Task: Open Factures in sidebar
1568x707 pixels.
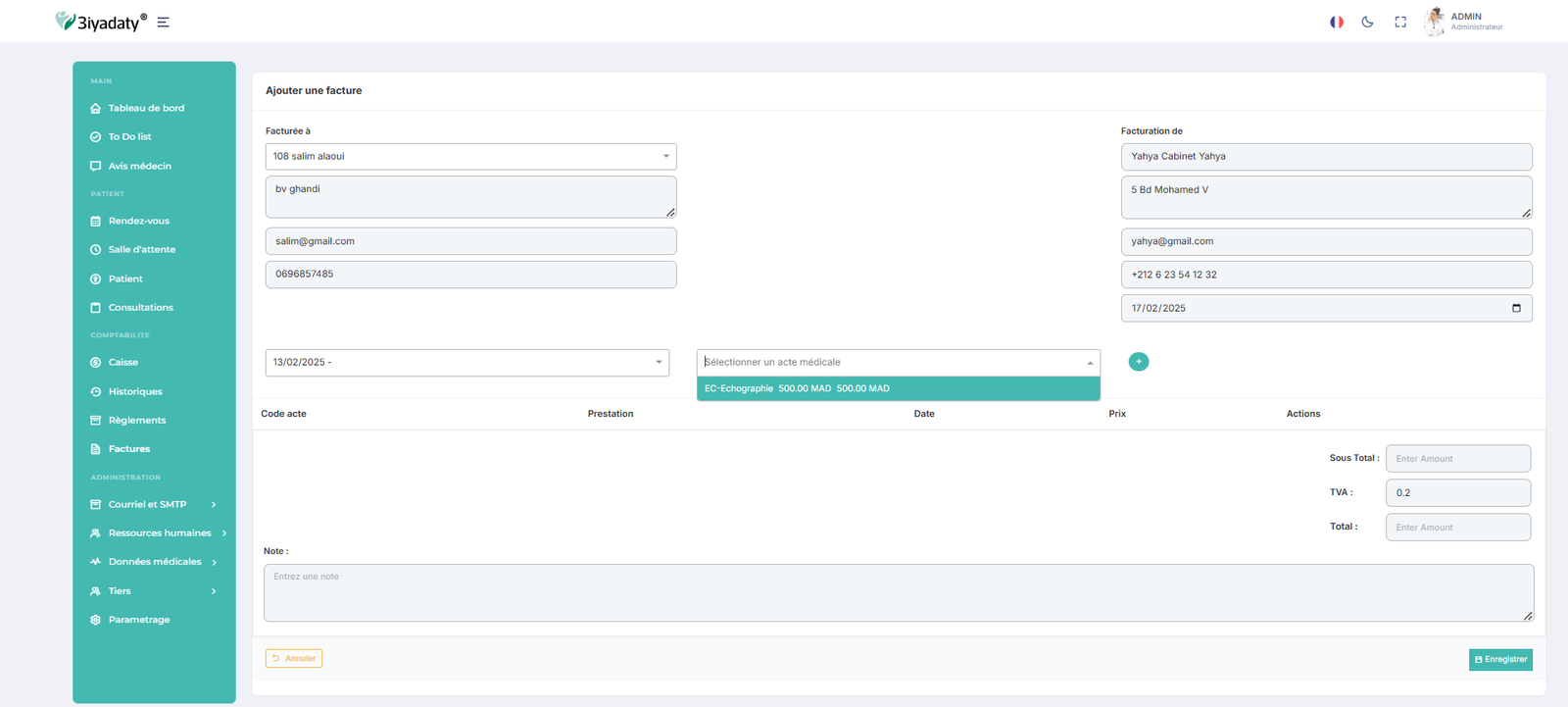Action: pyautogui.click(x=128, y=449)
